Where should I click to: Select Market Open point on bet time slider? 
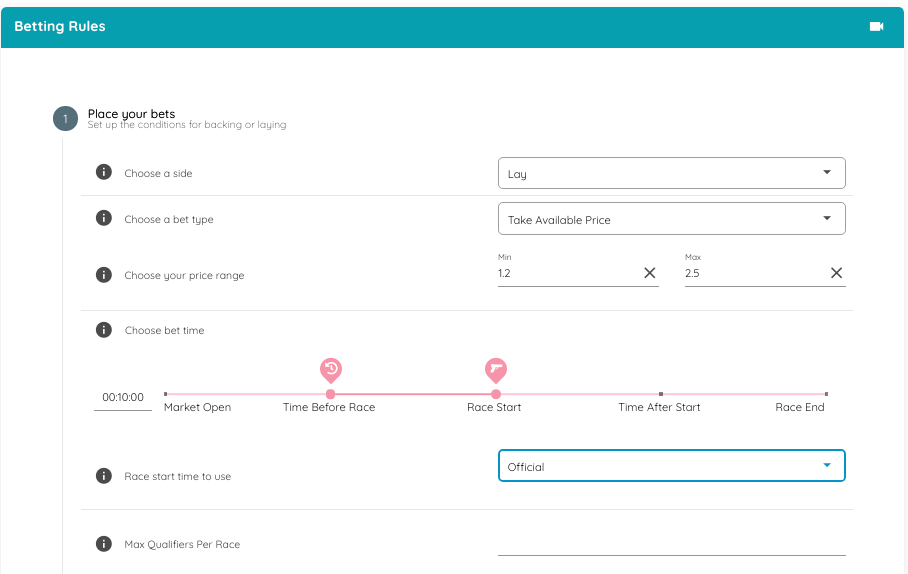pyautogui.click(x=166, y=394)
